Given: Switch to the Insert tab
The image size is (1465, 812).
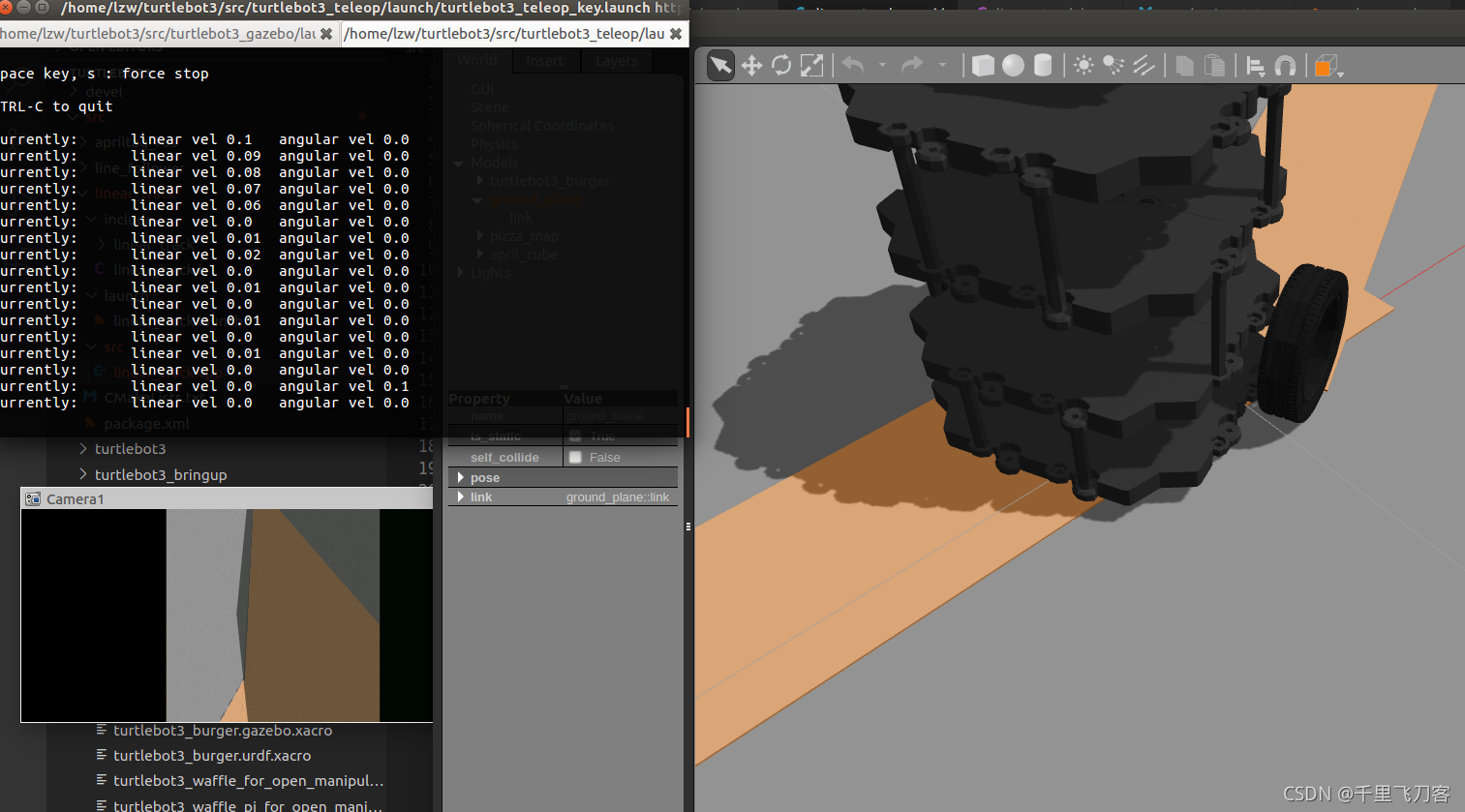Looking at the screenshot, I should click(544, 60).
